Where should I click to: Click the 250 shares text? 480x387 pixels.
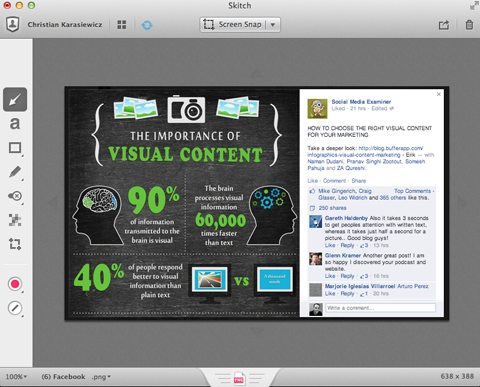pyautogui.click(x=332, y=208)
